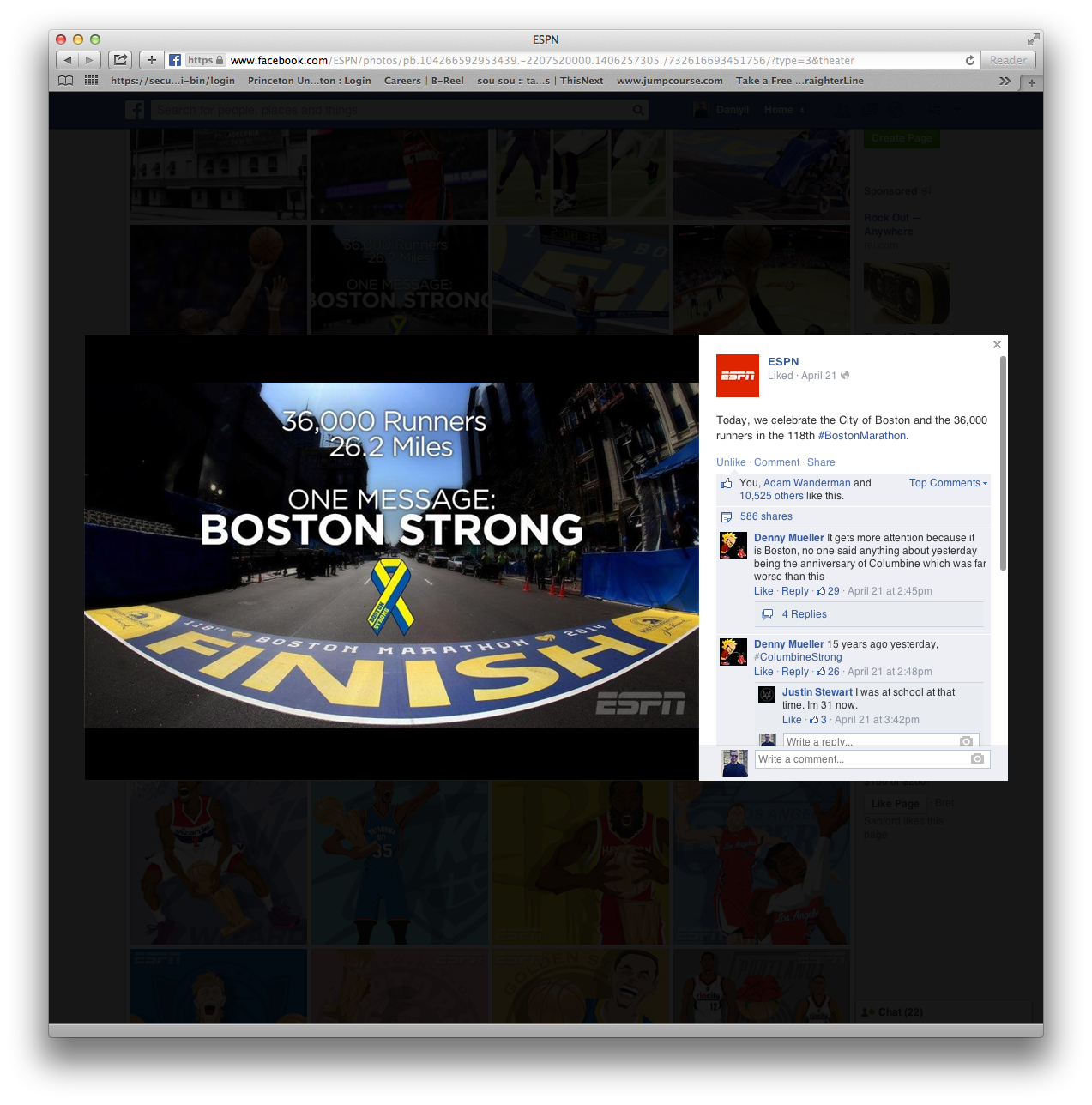Reload the page with the refresh icon
The image size is (1092, 1105).
[x=970, y=60]
